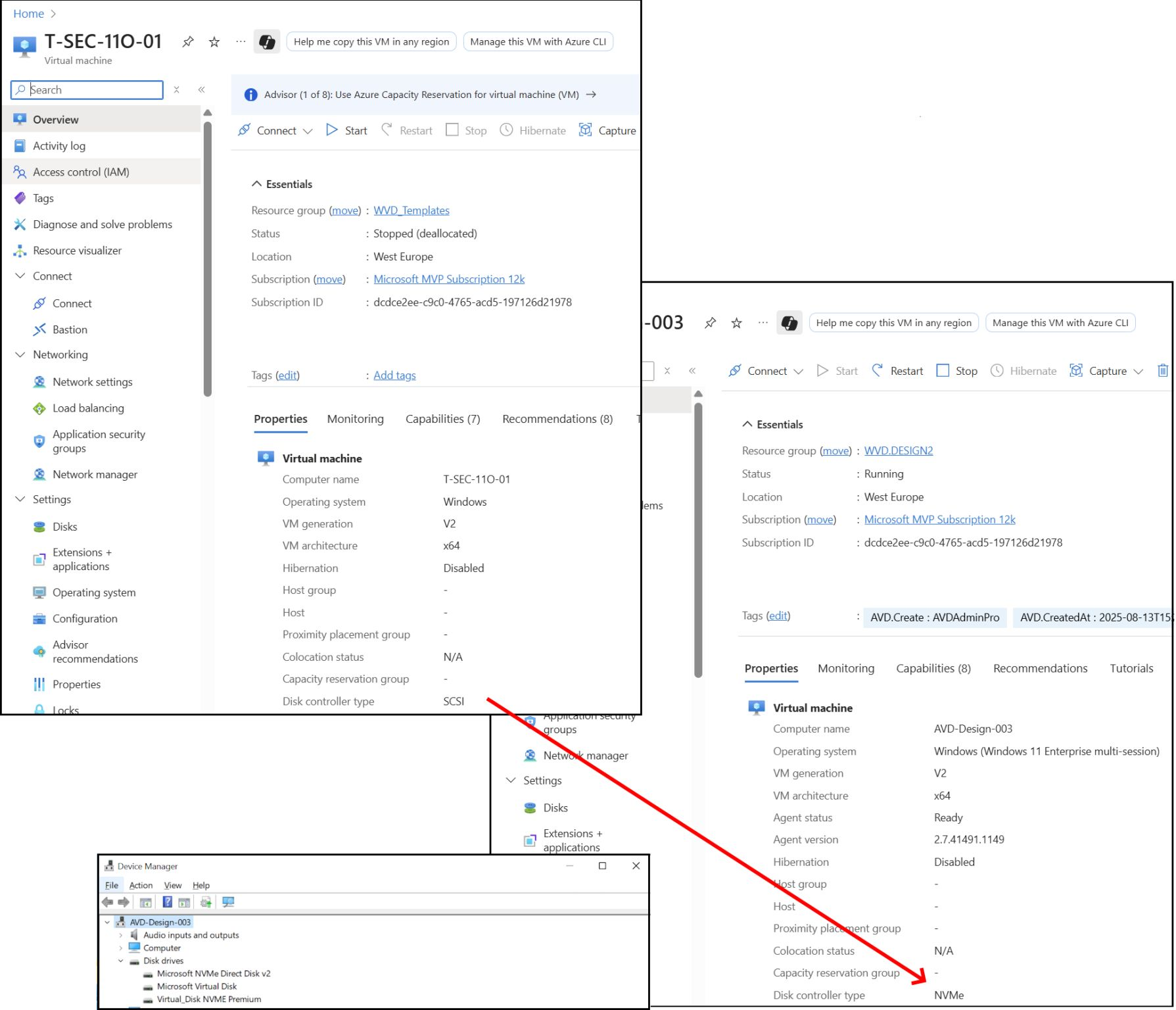Open WVD_Templates resource group link
This screenshot has height=1010, width=1176.
(x=412, y=210)
